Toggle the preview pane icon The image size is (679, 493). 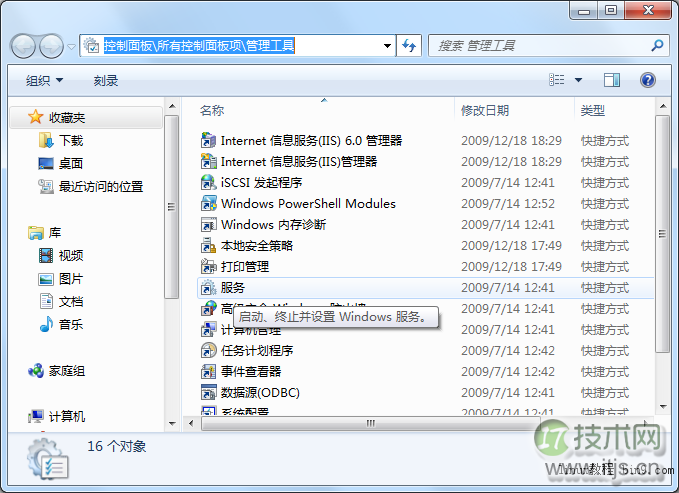tap(612, 80)
